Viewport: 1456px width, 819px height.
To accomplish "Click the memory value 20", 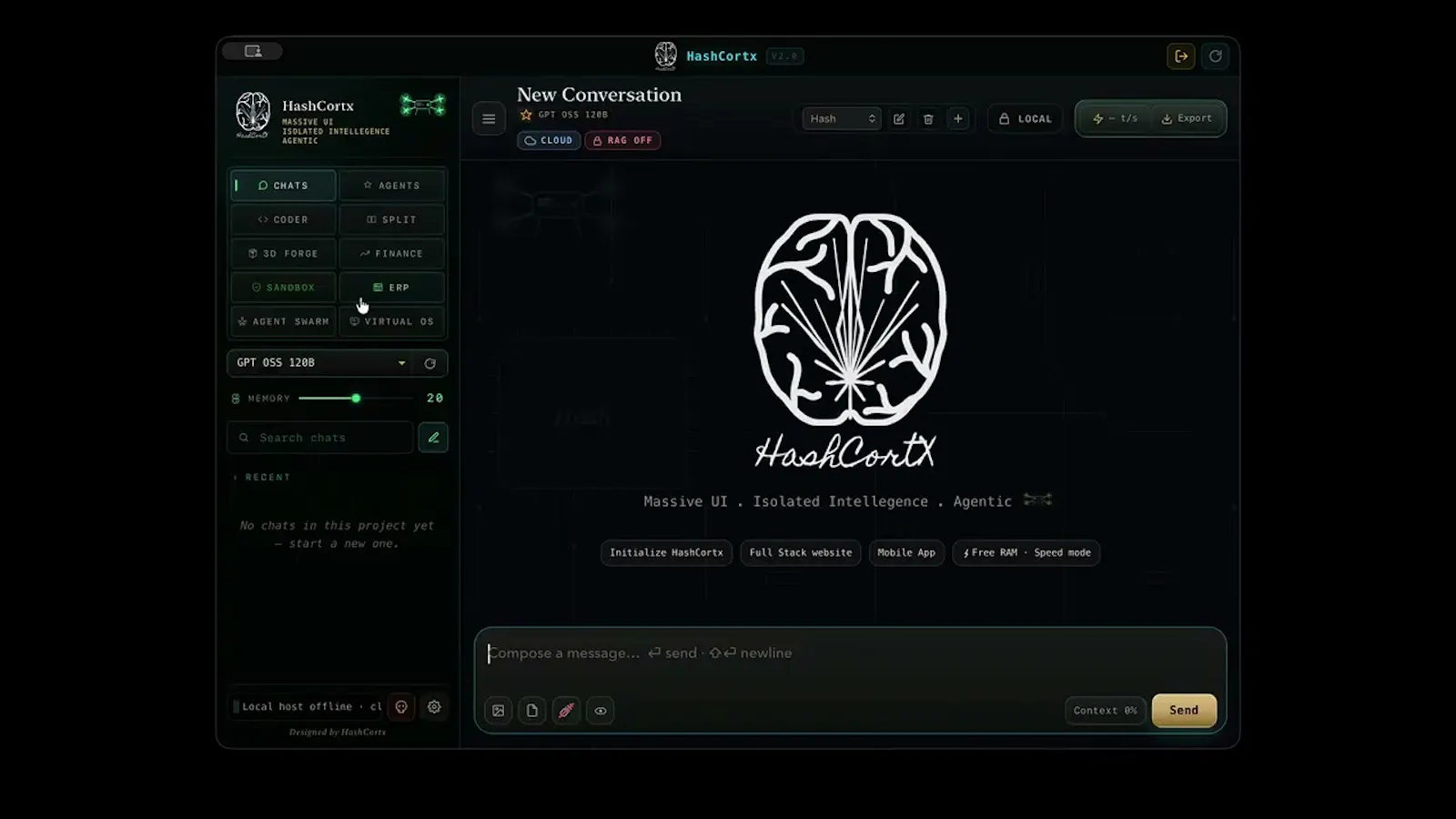I will 435,398.
